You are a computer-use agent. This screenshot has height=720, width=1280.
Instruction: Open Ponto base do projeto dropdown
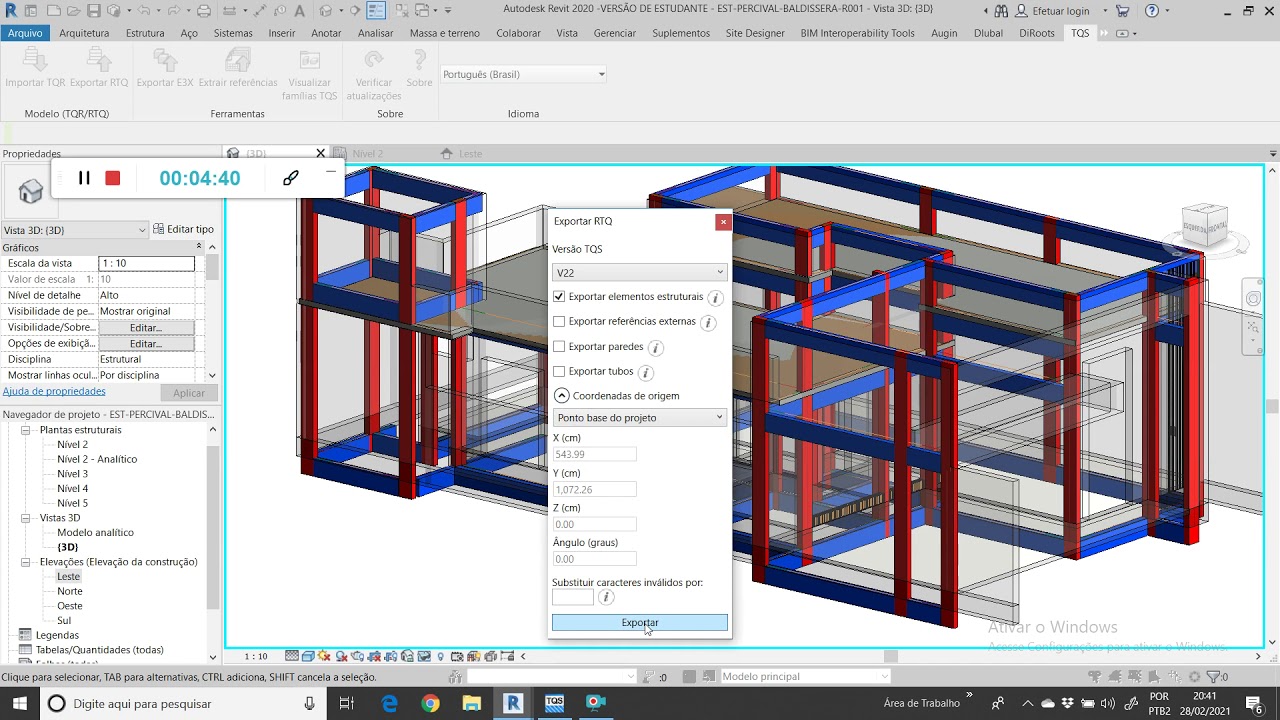tap(639, 417)
